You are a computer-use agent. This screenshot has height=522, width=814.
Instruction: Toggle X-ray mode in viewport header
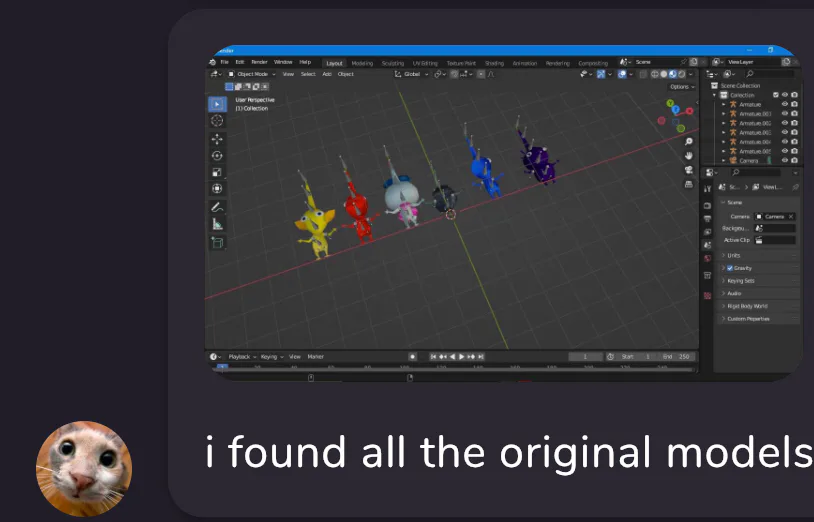643,74
